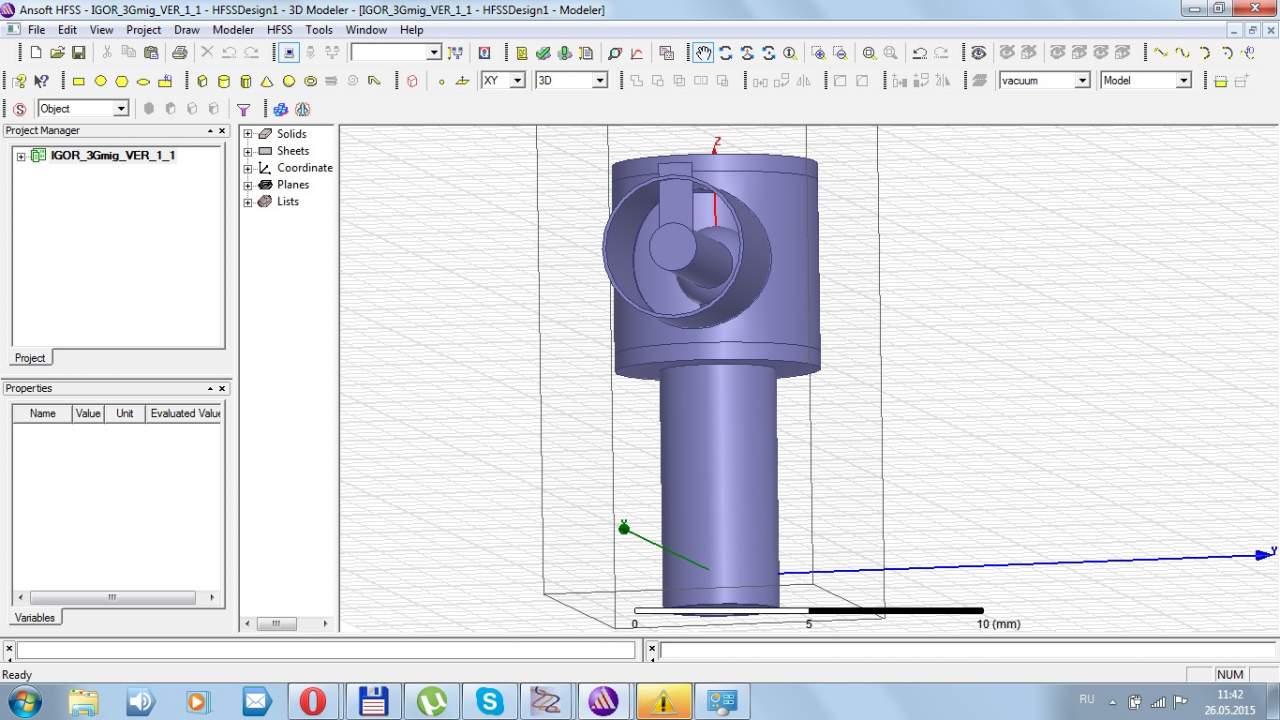1280x720 pixels.
Task: Expand the IGOR_3Gmig_VER_1_1 project node
Action: point(21,156)
